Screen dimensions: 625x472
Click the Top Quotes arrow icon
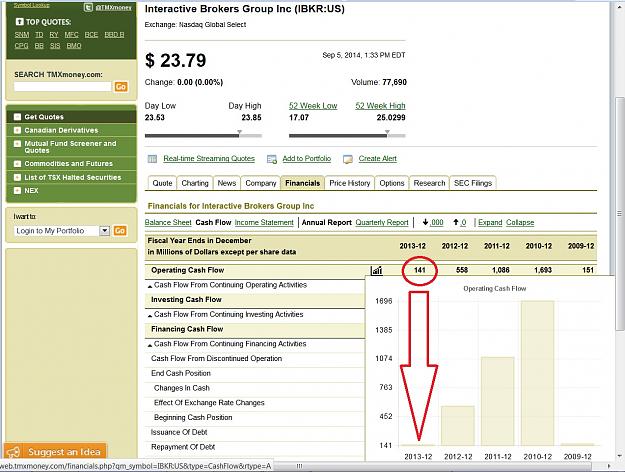(19, 22)
